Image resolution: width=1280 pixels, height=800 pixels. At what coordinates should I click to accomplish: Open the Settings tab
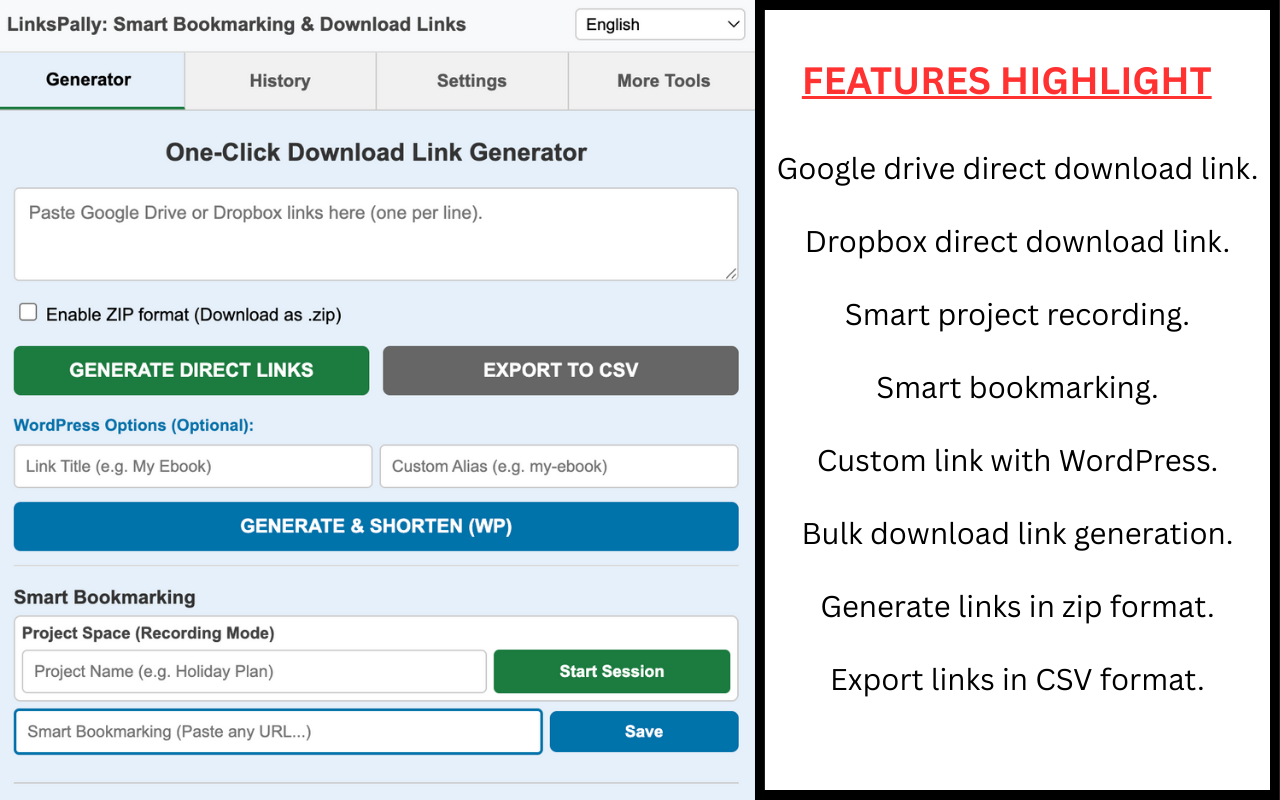coord(472,81)
